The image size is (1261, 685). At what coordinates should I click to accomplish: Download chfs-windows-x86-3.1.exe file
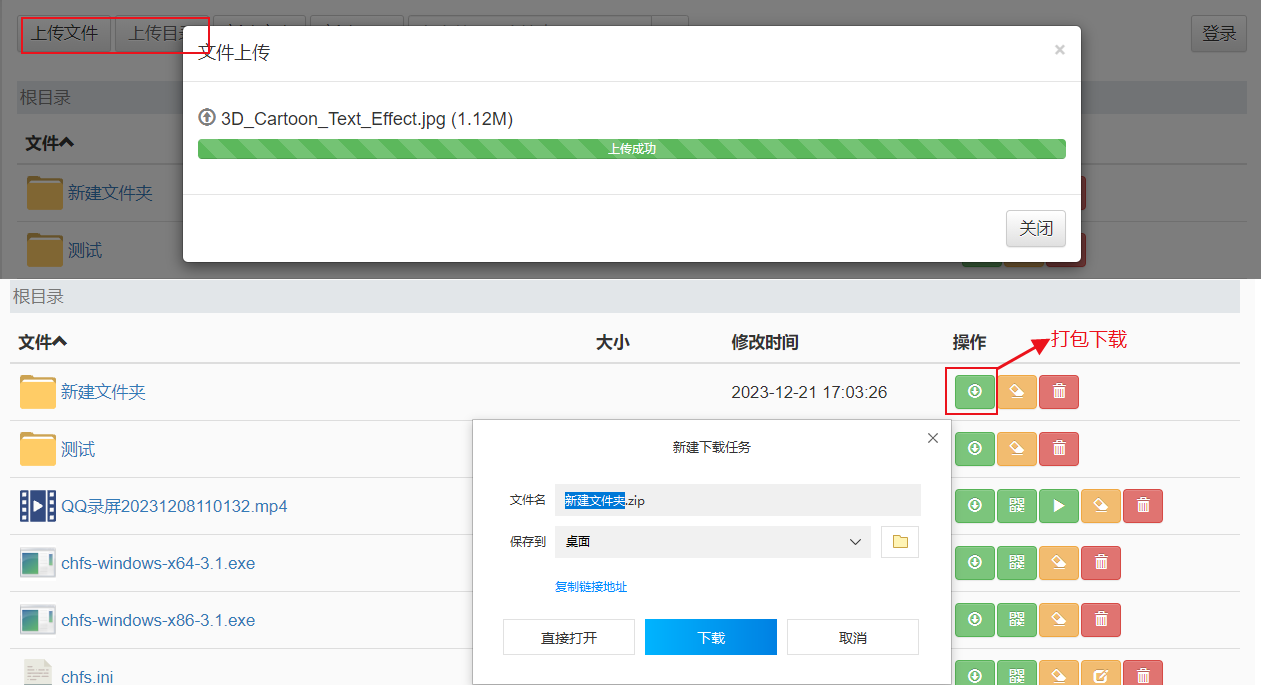coord(975,620)
